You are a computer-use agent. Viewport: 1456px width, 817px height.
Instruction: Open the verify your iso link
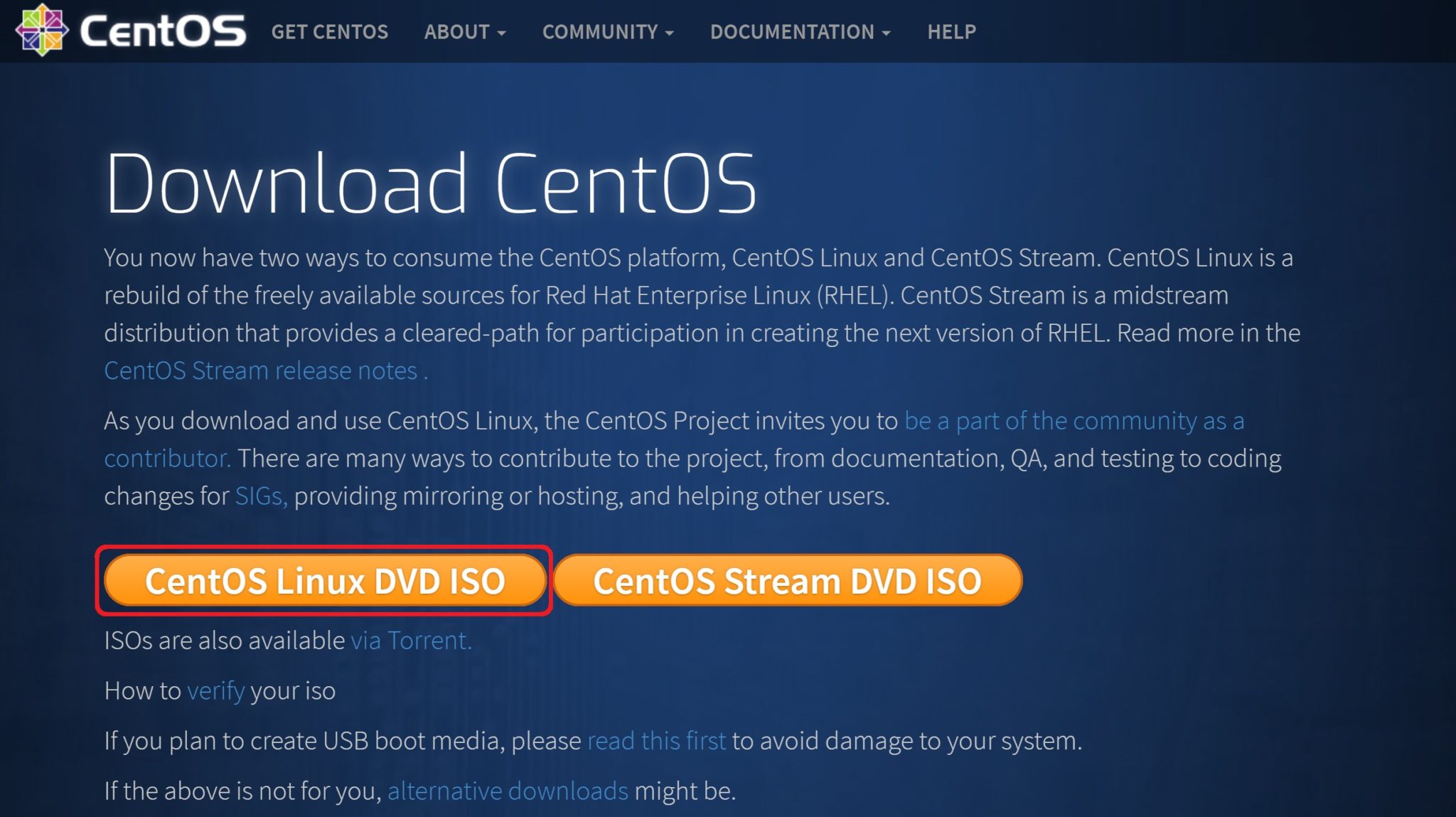click(x=215, y=690)
